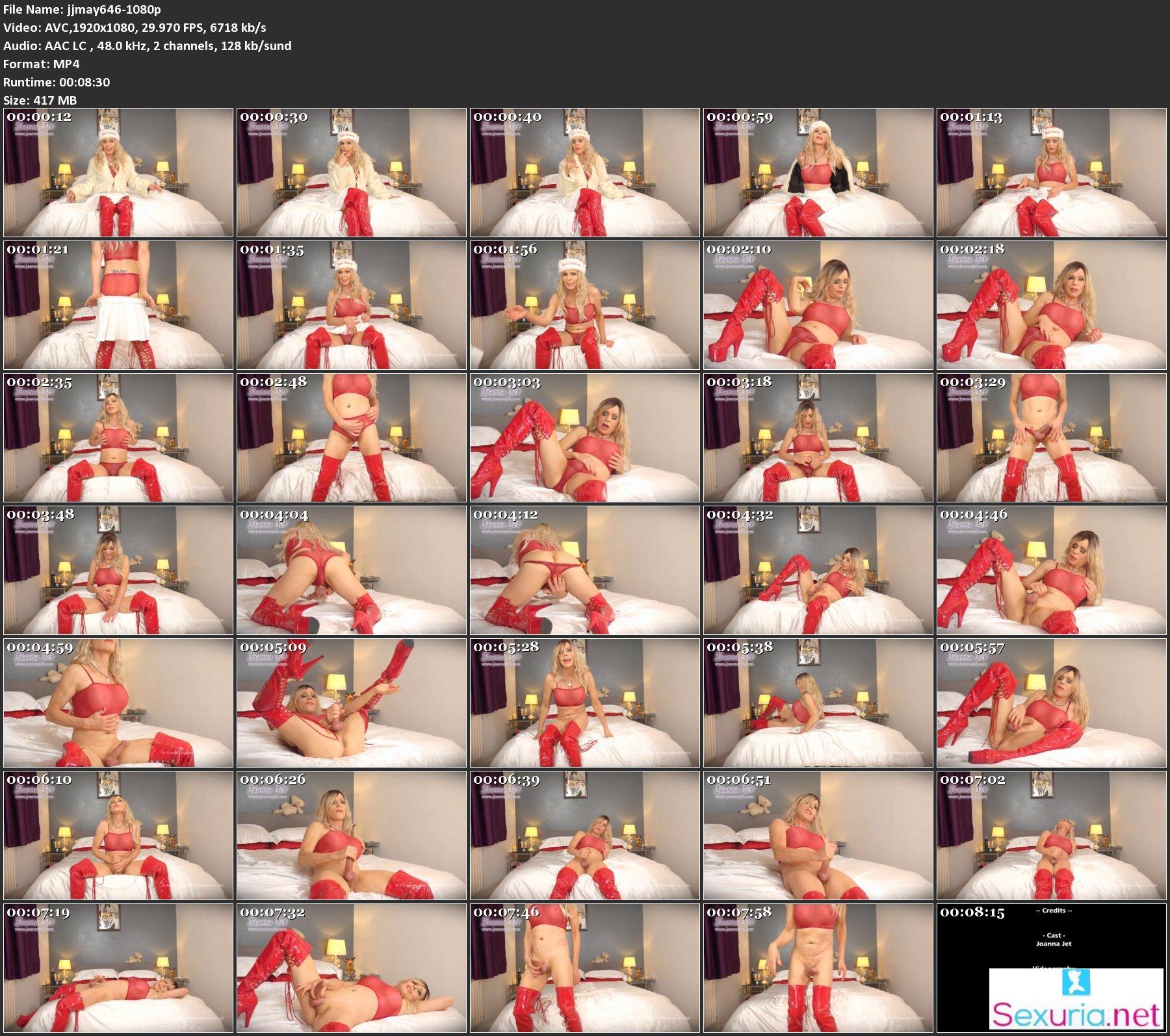The image size is (1170, 1036).
Task: Click the 00:07:02 timestamp label
Action: coord(972,780)
